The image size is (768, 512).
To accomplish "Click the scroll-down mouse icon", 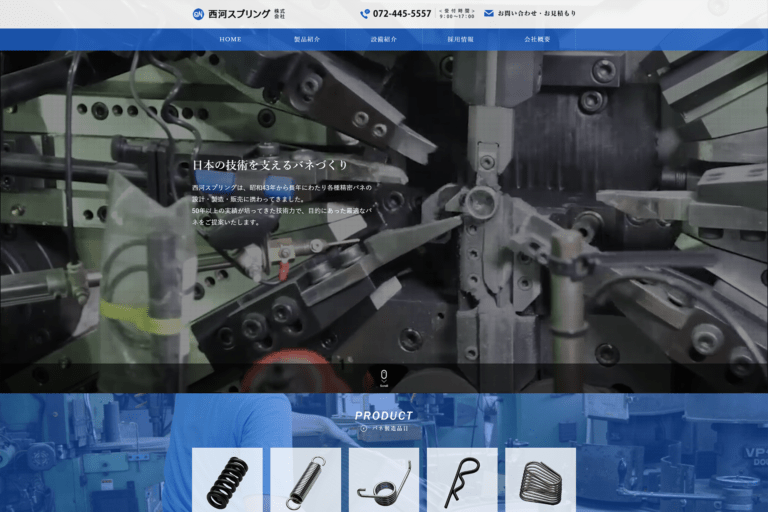I will tap(384, 375).
